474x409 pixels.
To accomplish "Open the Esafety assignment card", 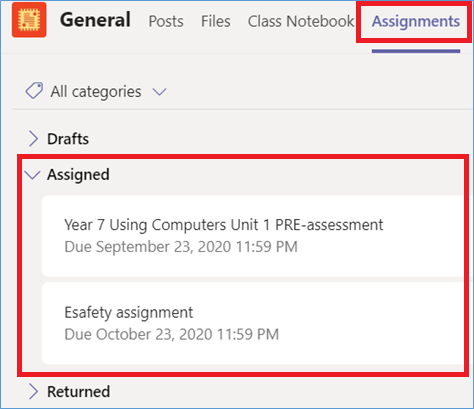I will point(253,323).
